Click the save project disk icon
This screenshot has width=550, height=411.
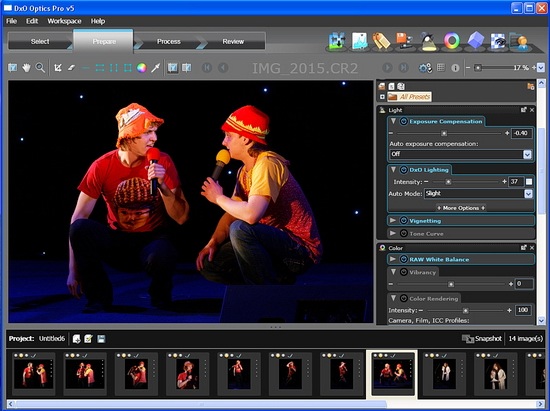point(101,339)
